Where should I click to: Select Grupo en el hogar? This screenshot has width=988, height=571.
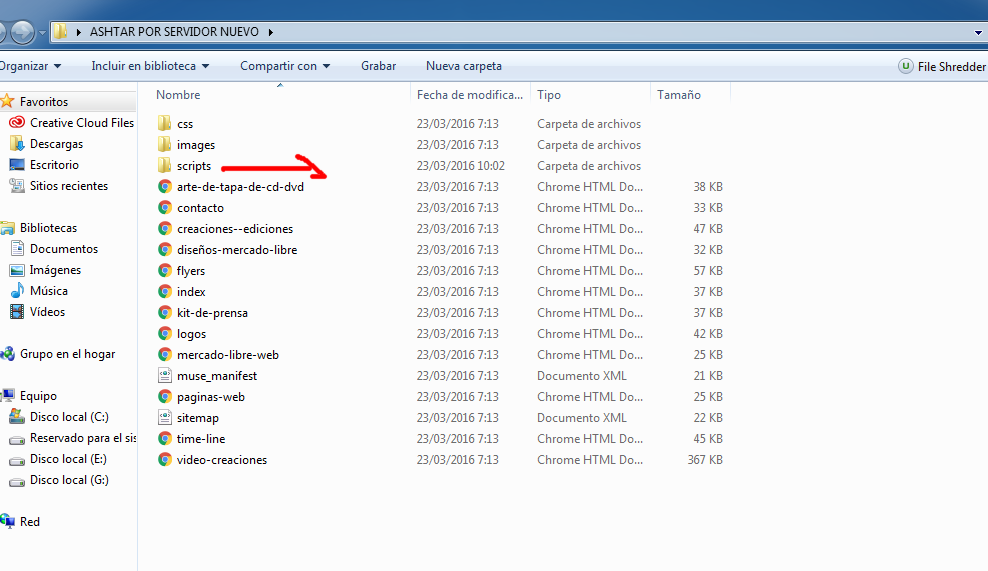pos(67,354)
